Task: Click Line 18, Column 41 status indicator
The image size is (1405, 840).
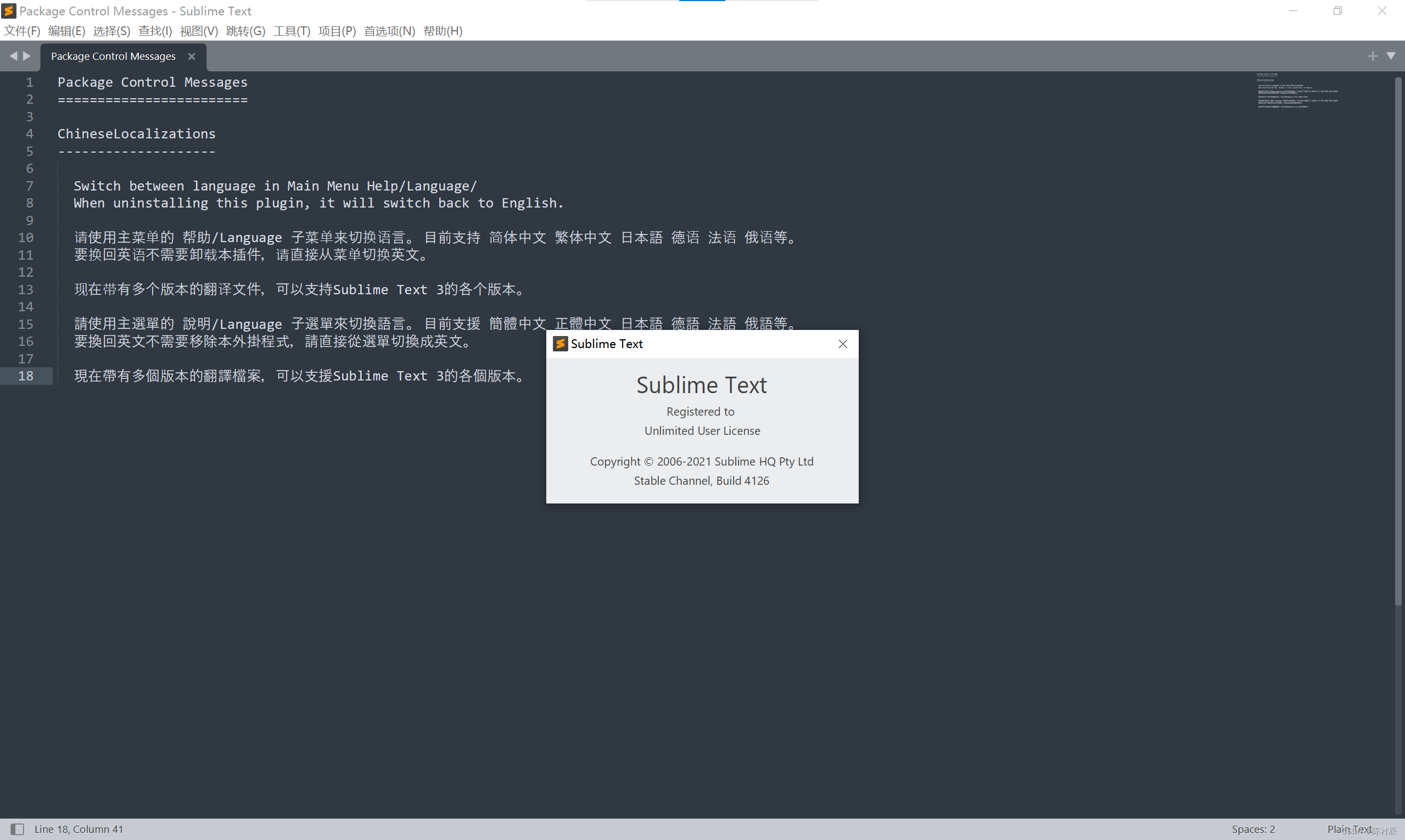Action: coord(79,829)
